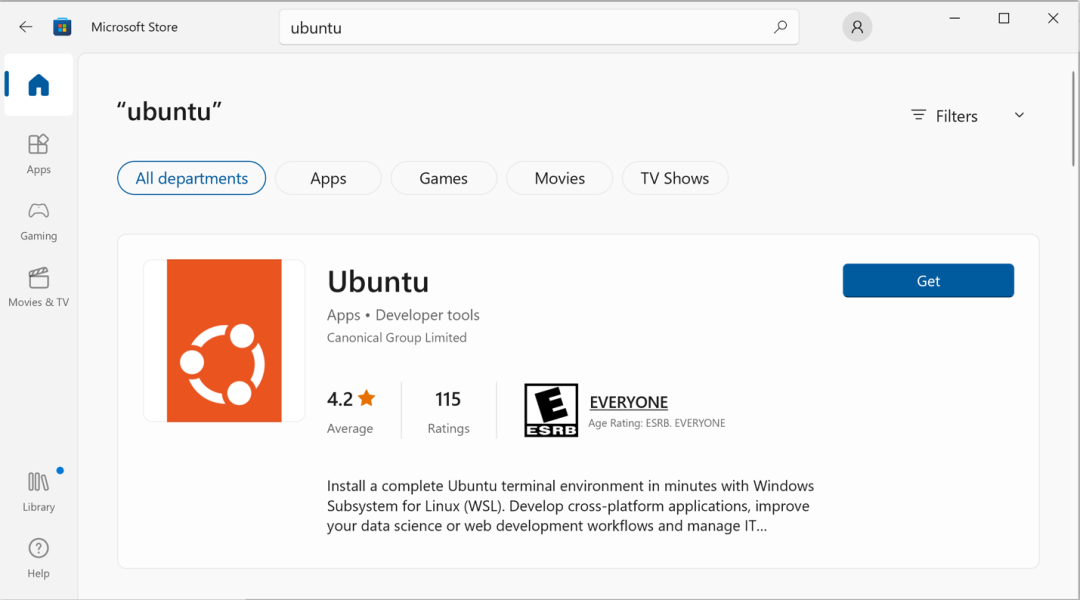Open the Filters options
The image size is (1080, 600).
tap(944, 116)
